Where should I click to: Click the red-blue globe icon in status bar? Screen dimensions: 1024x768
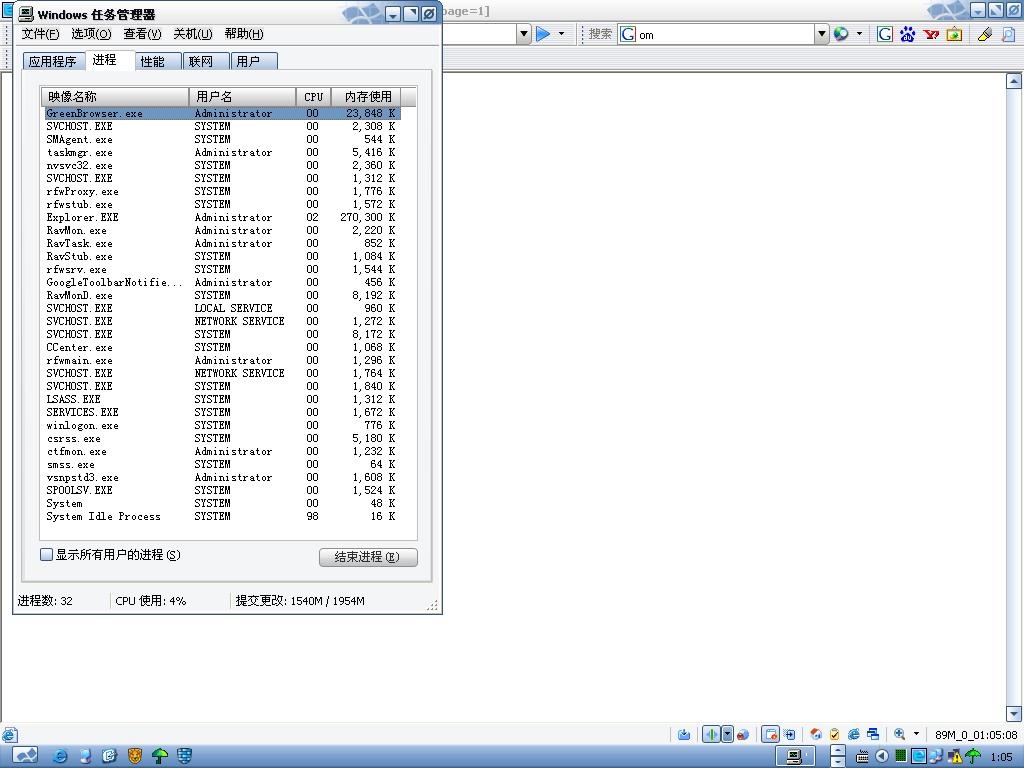point(743,735)
